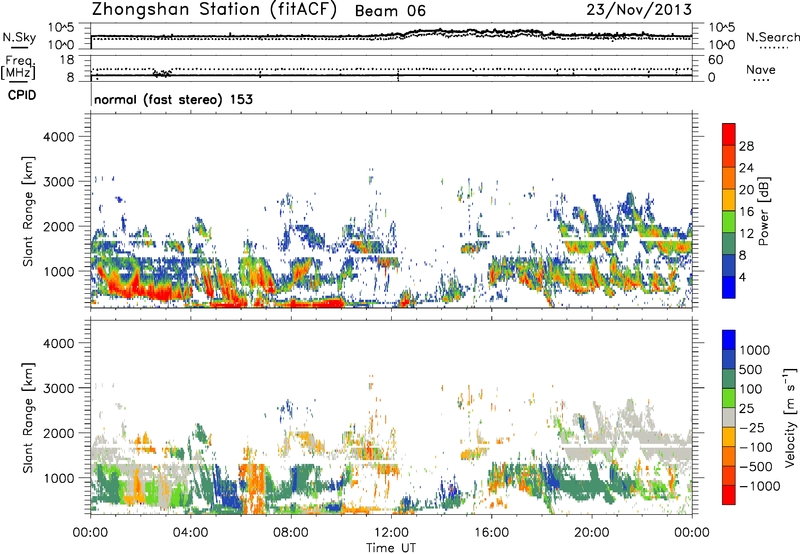Select the '04:00' time tick label
This screenshot has height=554, width=800.
coord(190,533)
